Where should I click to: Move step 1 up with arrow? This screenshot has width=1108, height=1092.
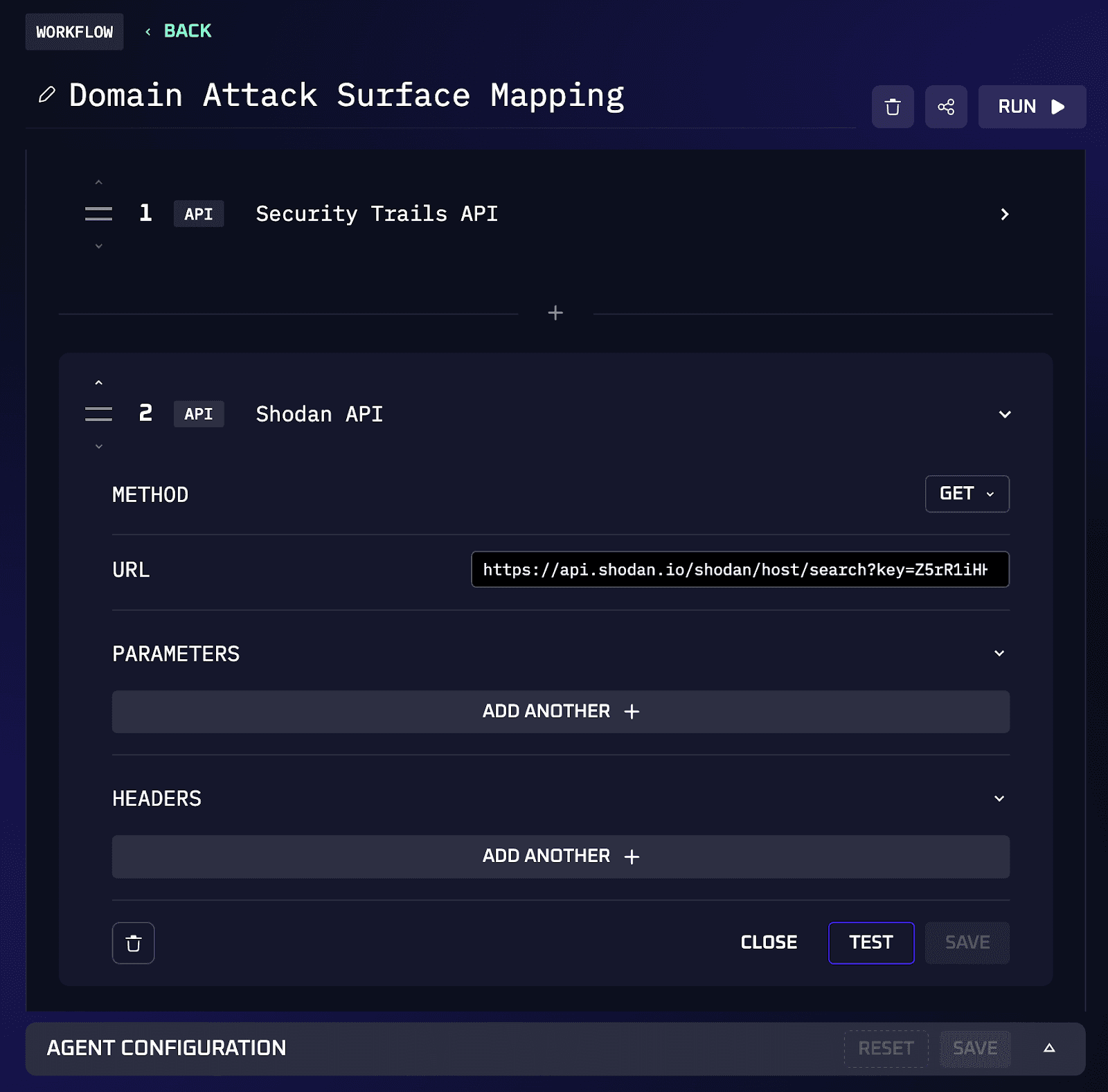coord(98,182)
